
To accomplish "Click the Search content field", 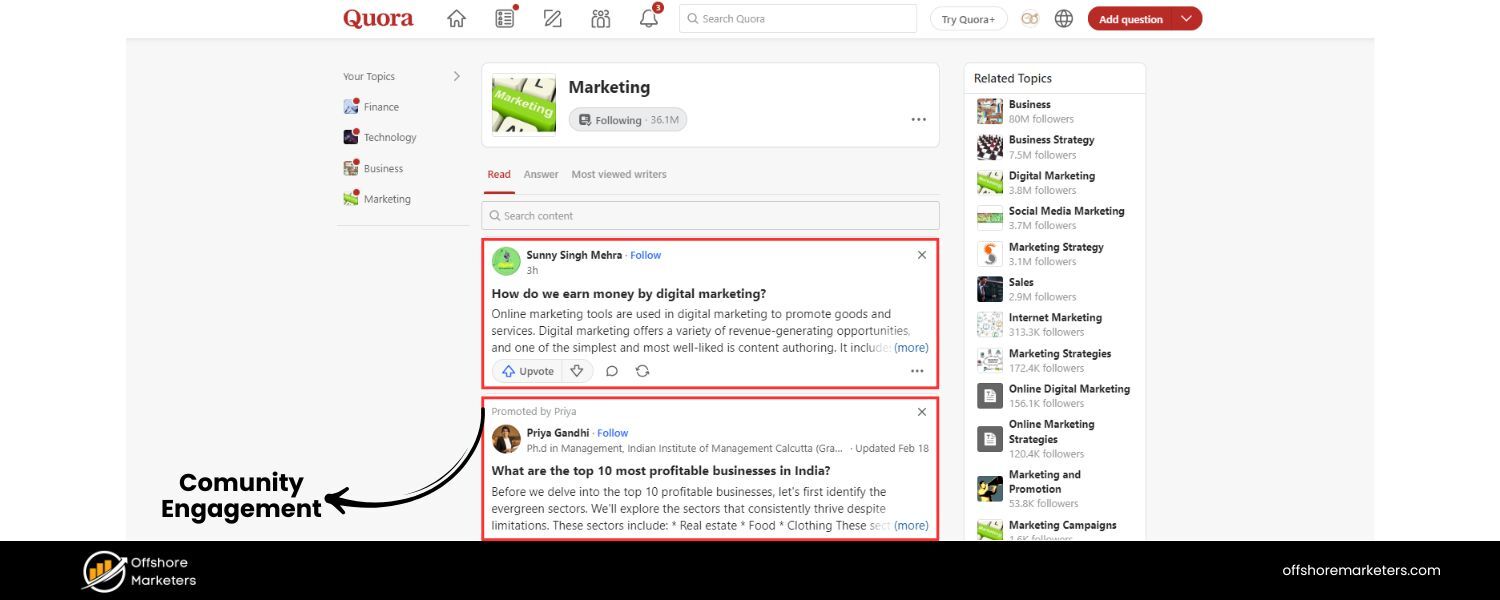I will (x=710, y=216).
